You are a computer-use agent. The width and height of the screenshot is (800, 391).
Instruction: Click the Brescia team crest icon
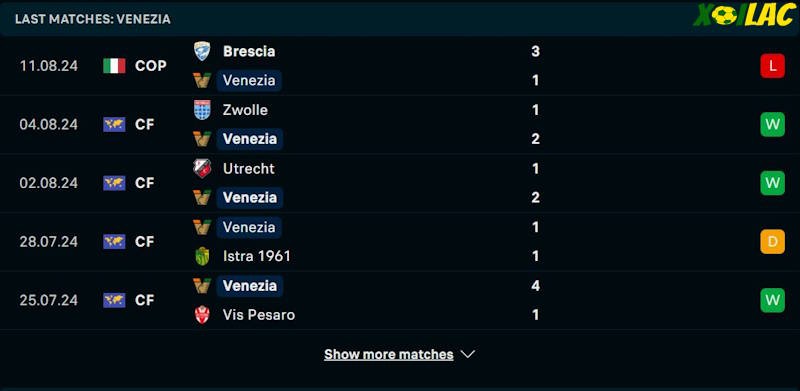[x=202, y=51]
